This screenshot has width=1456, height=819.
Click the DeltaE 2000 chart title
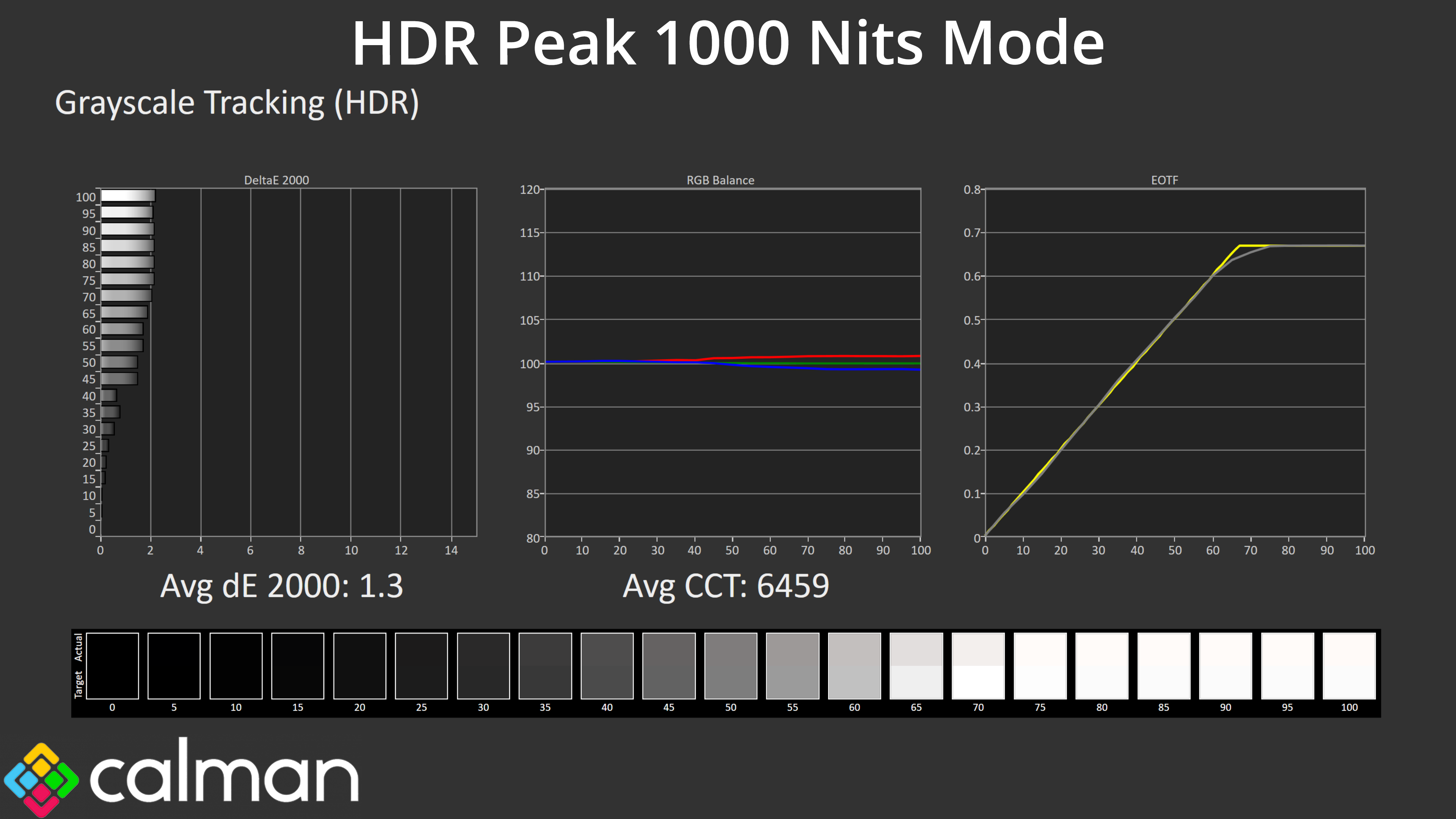click(x=276, y=180)
